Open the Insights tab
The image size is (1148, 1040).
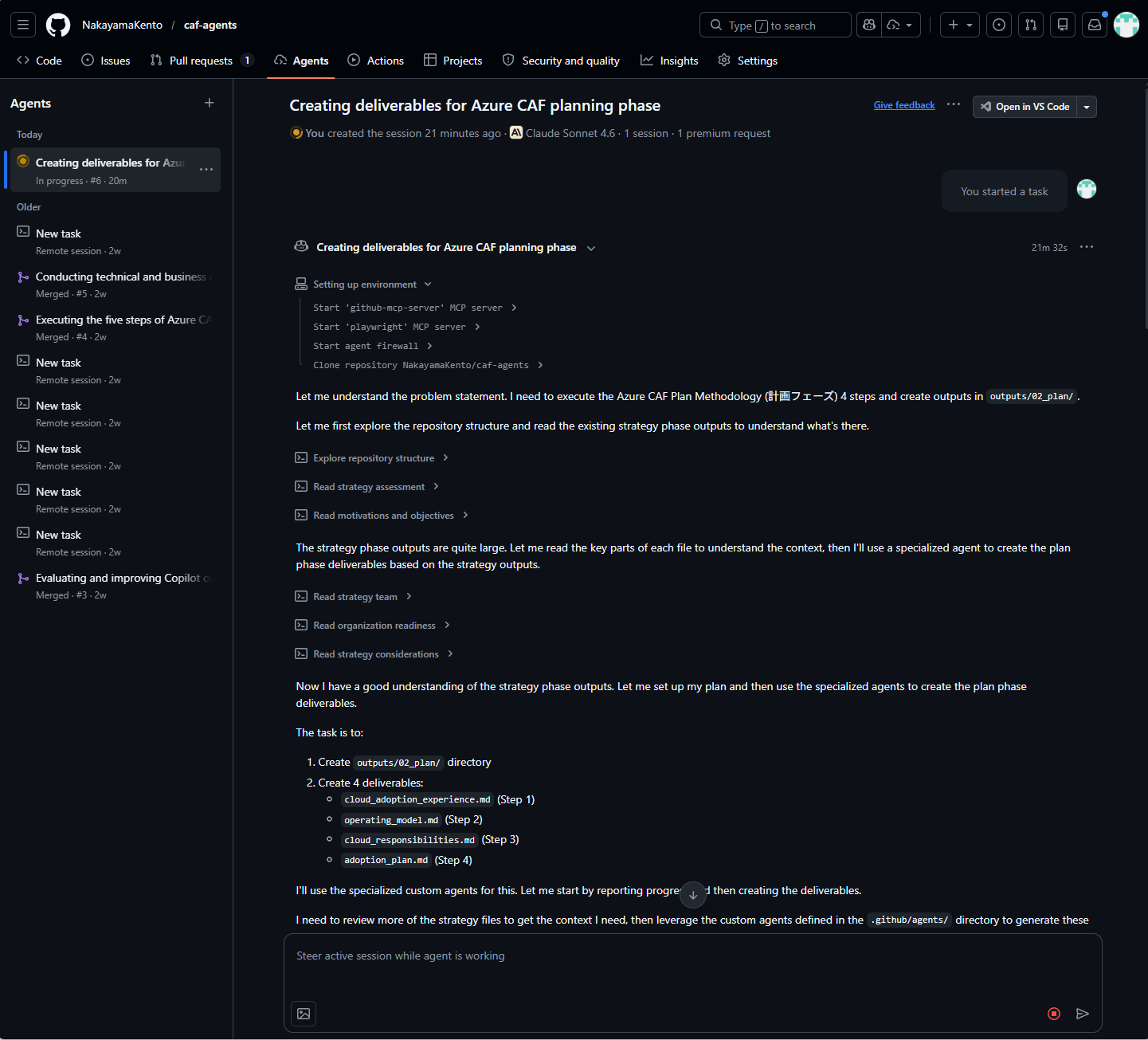(x=669, y=61)
